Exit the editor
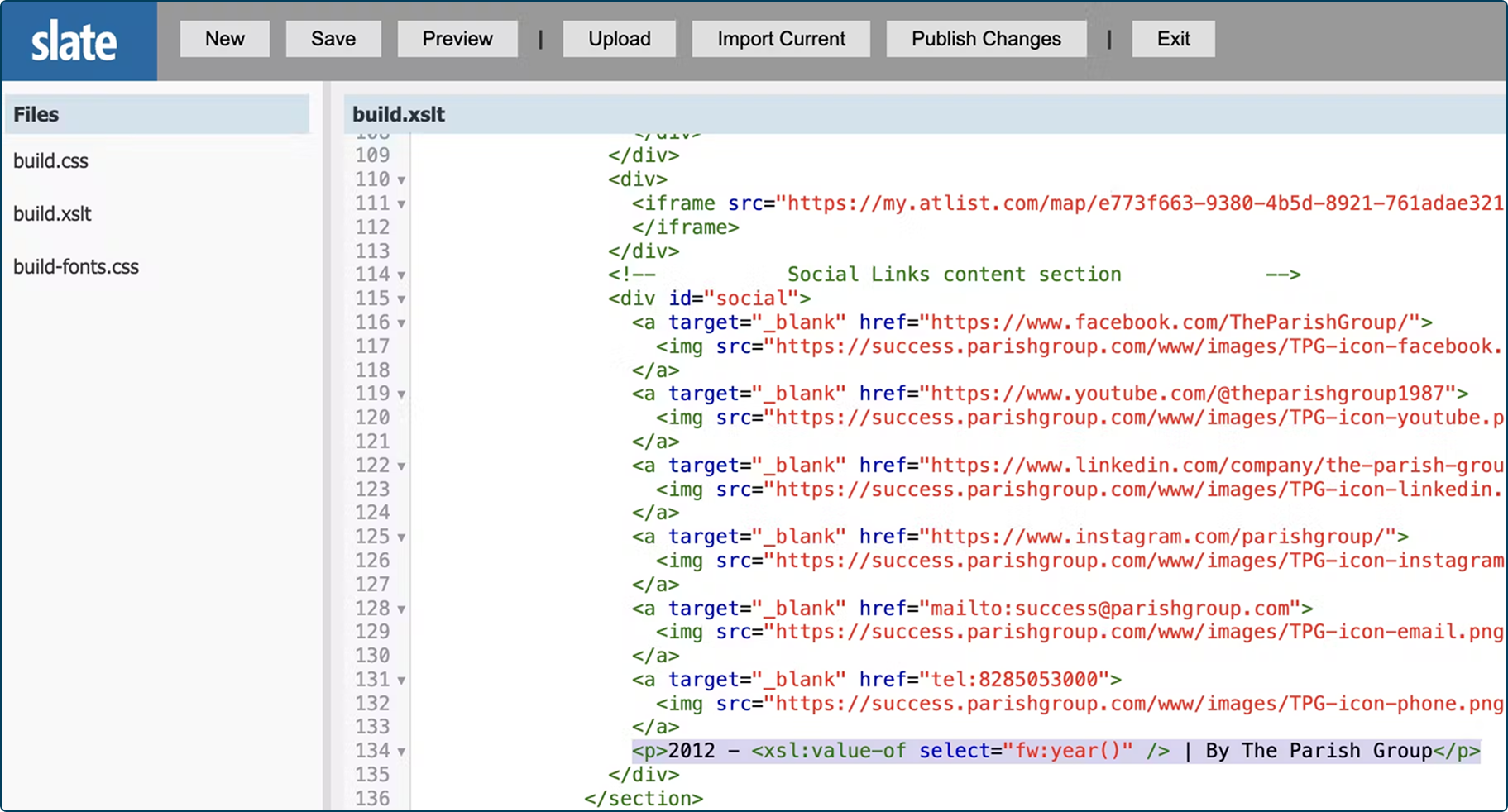Screen dimensions: 1508x812 point(1173,39)
